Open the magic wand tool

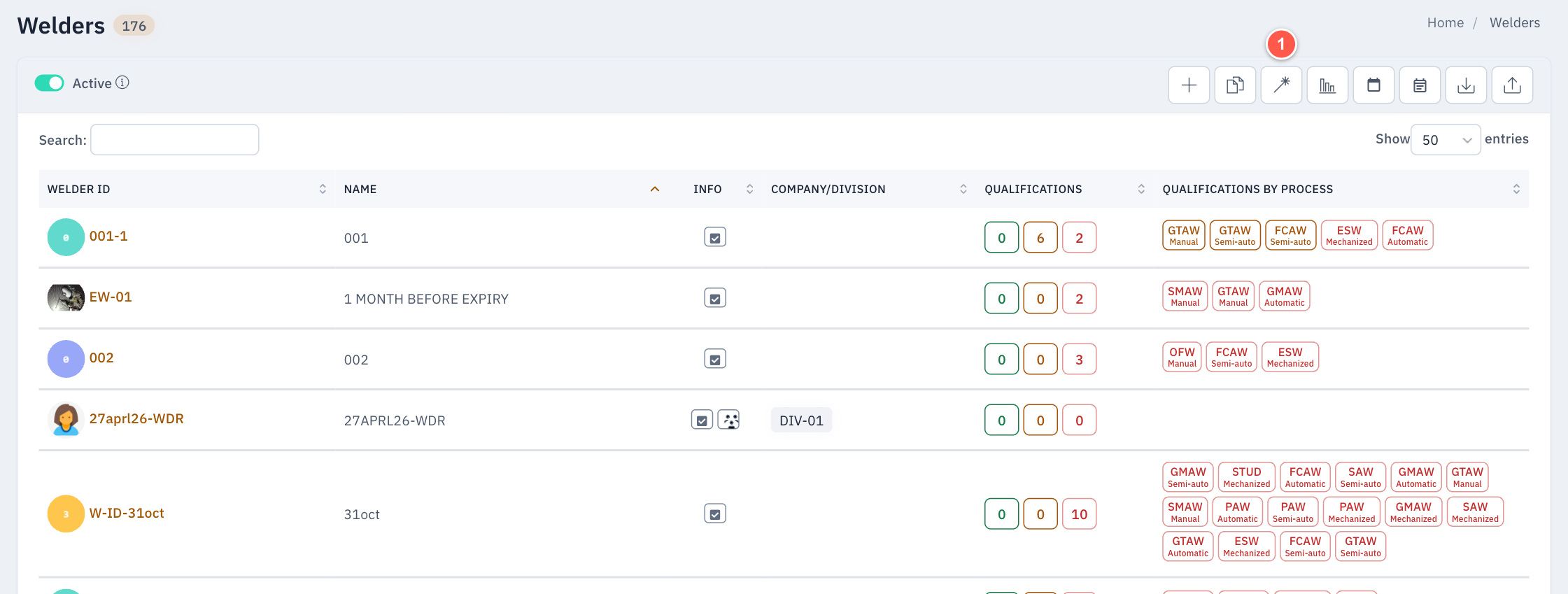pos(1281,85)
